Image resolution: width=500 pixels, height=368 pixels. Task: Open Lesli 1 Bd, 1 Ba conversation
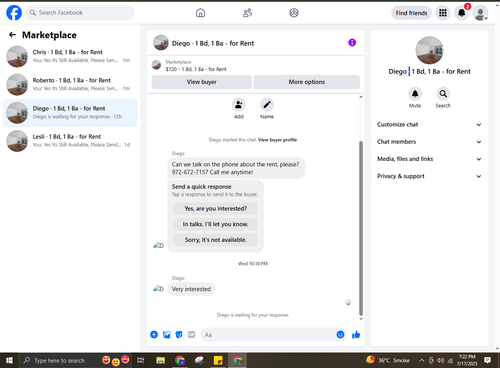(70, 141)
